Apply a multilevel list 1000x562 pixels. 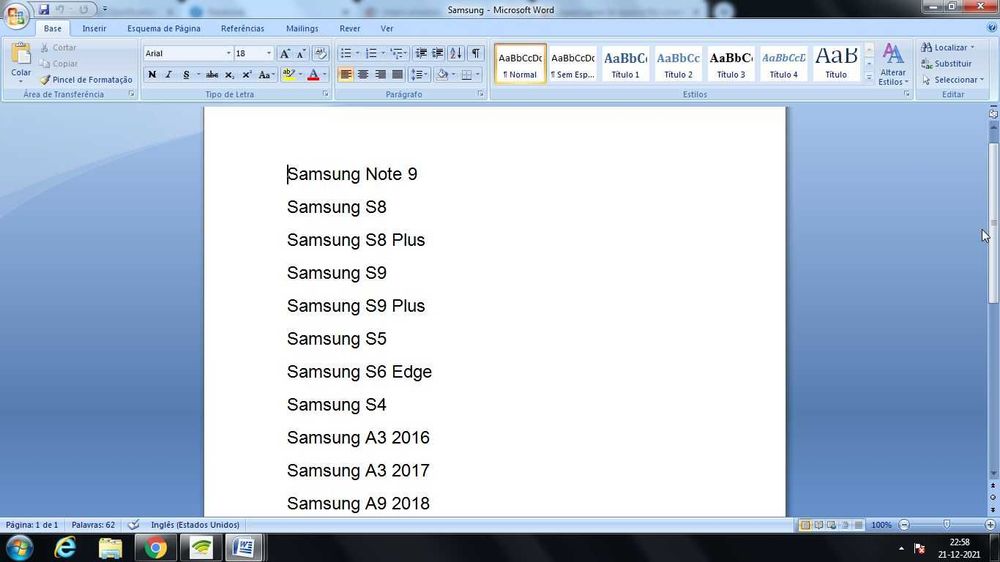pos(397,54)
